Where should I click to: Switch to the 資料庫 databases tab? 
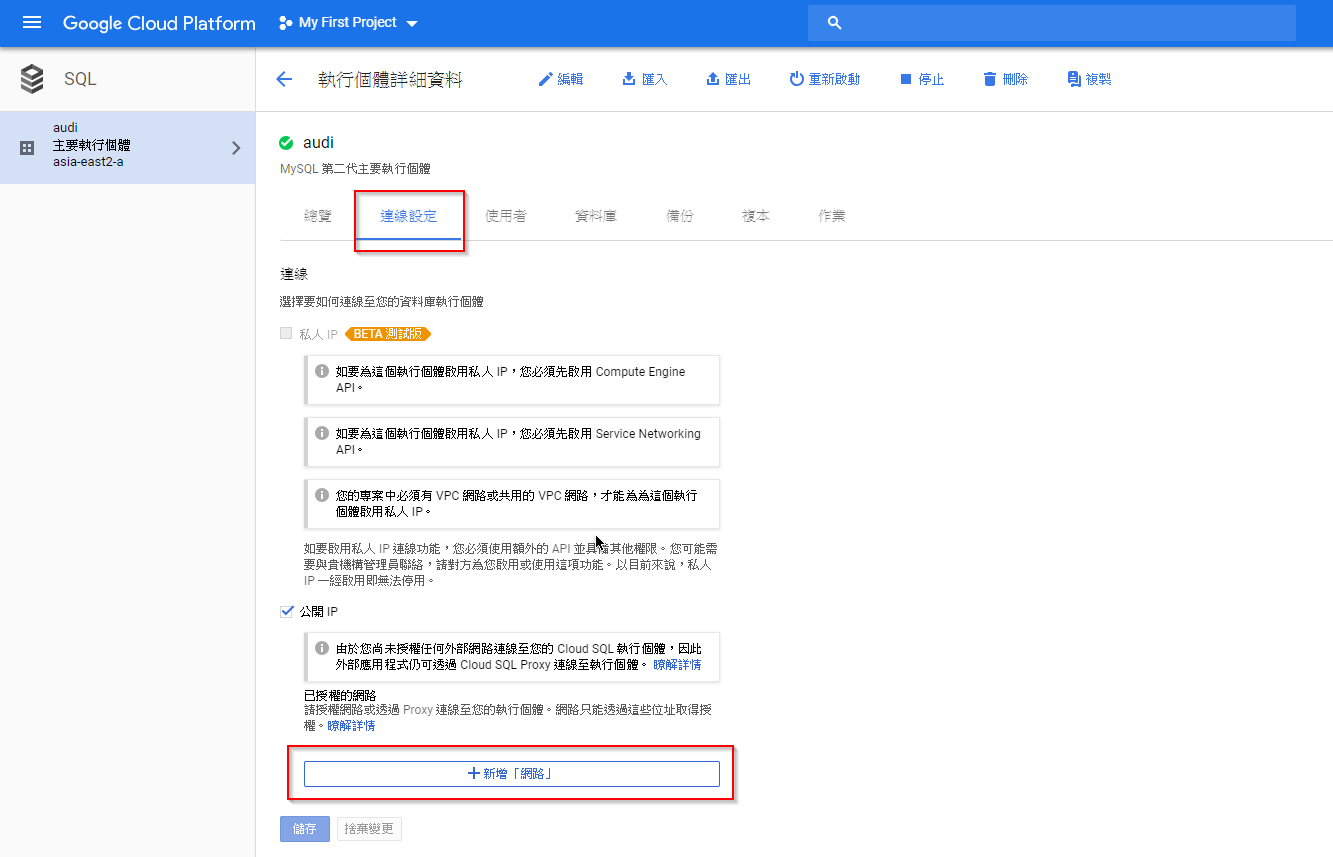click(x=596, y=216)
